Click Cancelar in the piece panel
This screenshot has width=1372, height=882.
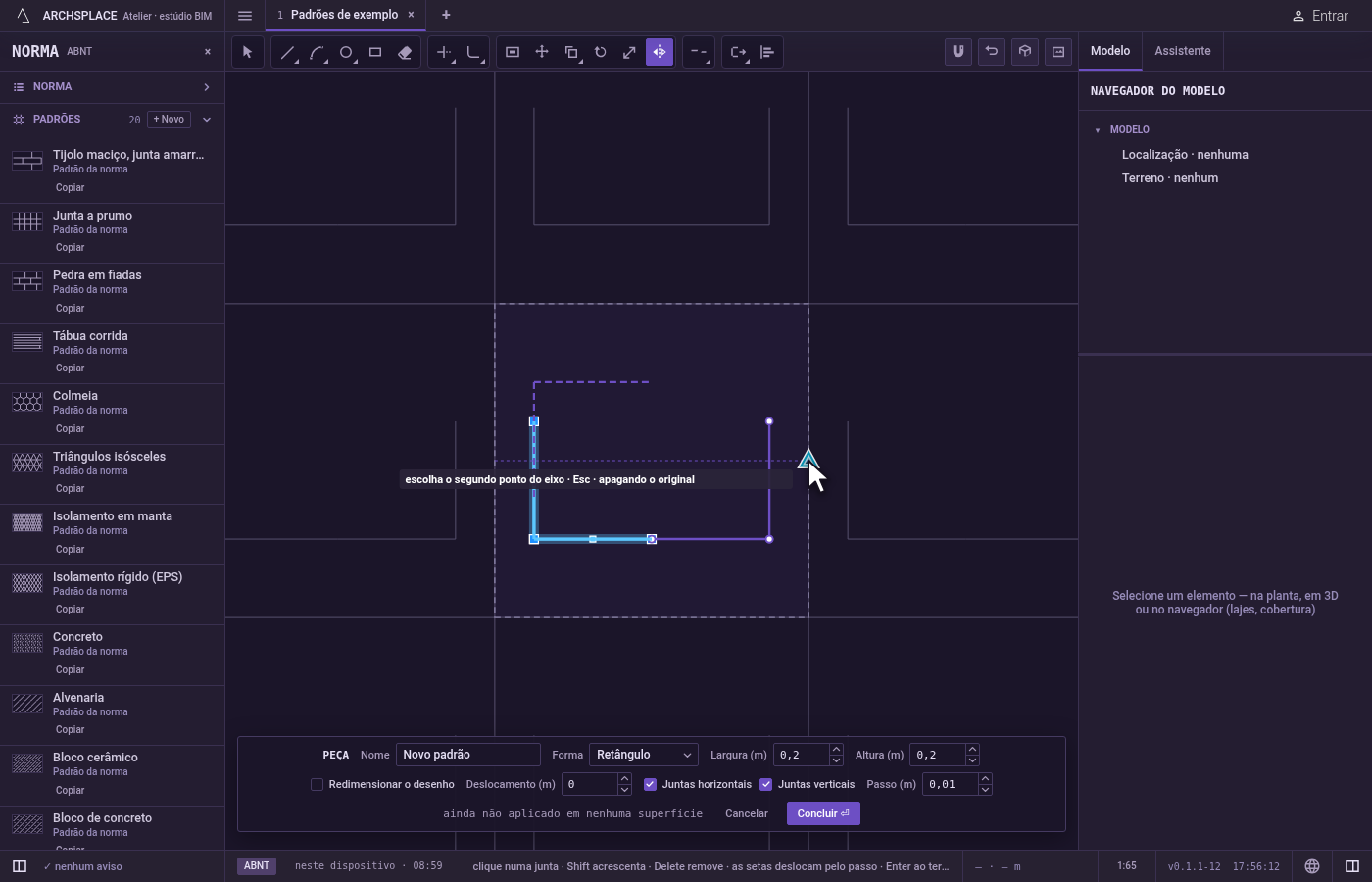747,813
